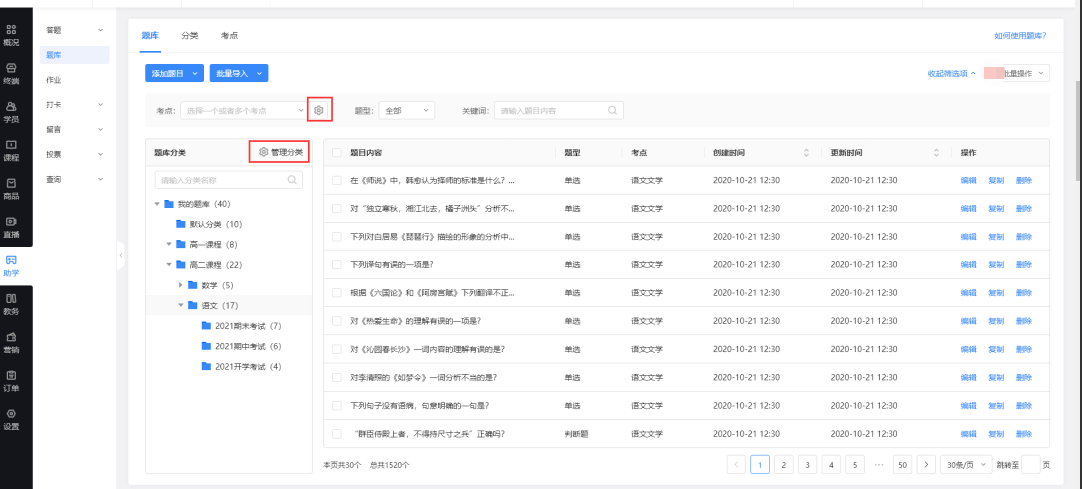Open 设置 settings in the sidebar
The height and width of the screenshot is (489, 1082).
coord(11,418)
